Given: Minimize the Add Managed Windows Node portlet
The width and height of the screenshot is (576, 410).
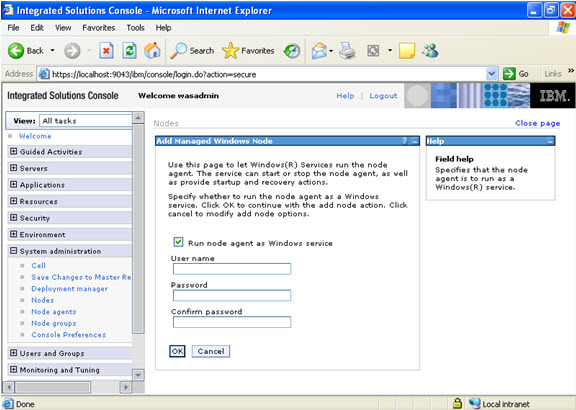Looking at the screenshot, I should coord(415,141).
